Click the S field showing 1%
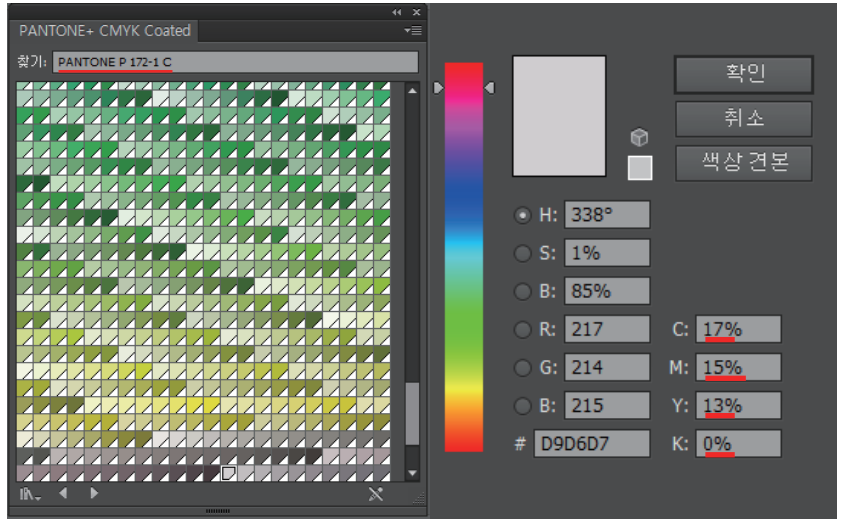 pos(607,253)
